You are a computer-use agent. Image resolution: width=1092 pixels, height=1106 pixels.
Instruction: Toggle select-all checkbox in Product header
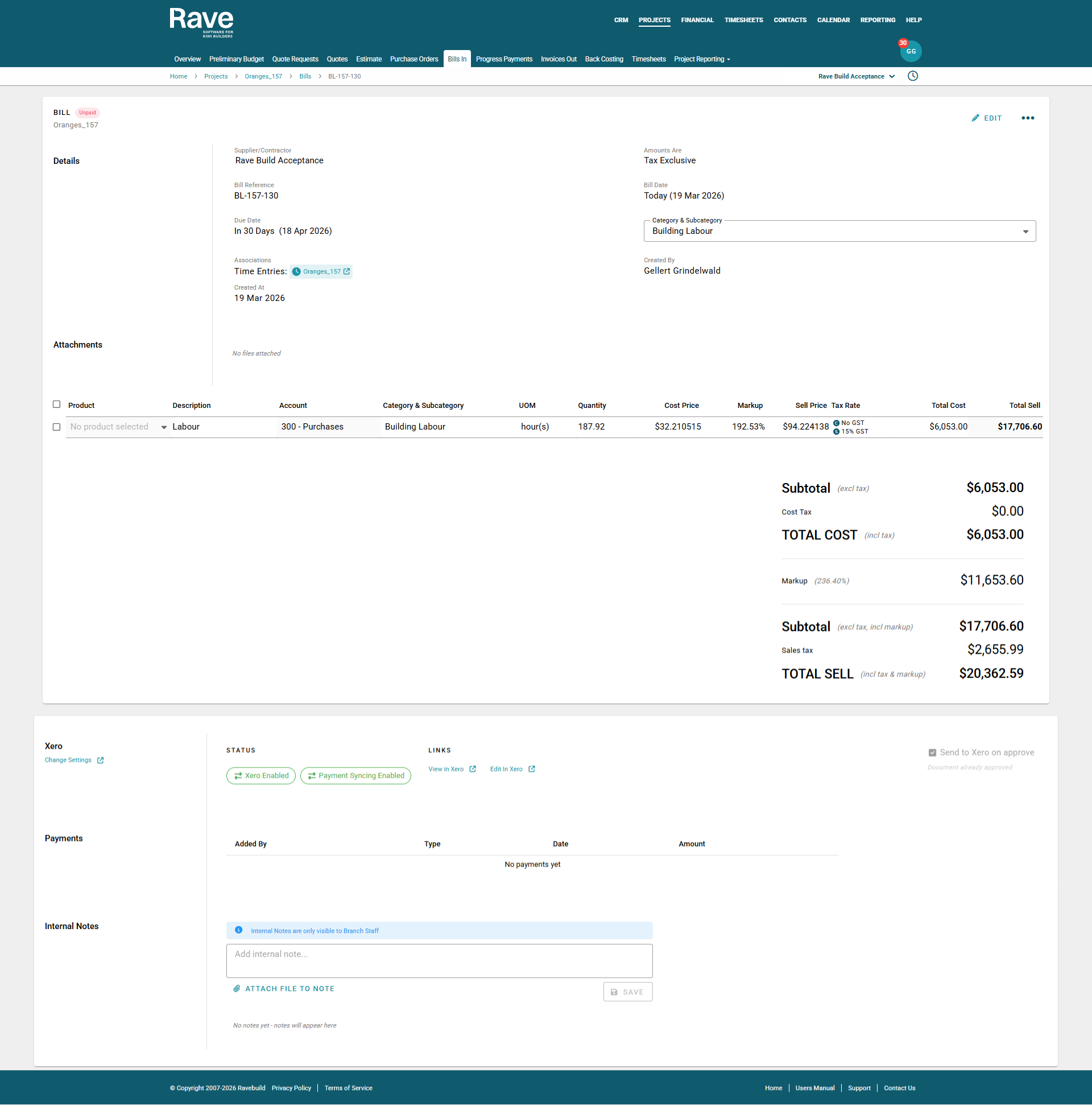tap(56, 404)
